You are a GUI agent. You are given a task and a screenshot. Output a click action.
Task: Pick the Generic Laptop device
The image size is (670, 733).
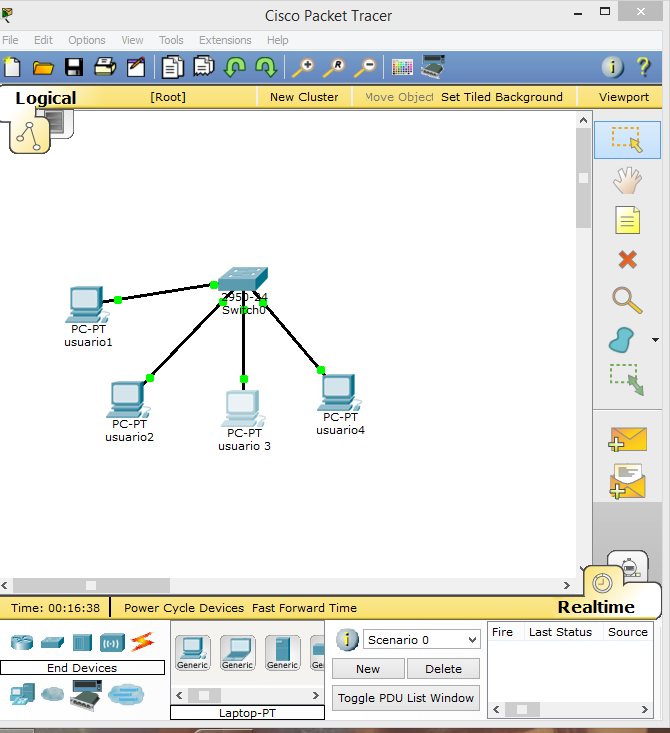click(238, 653)
